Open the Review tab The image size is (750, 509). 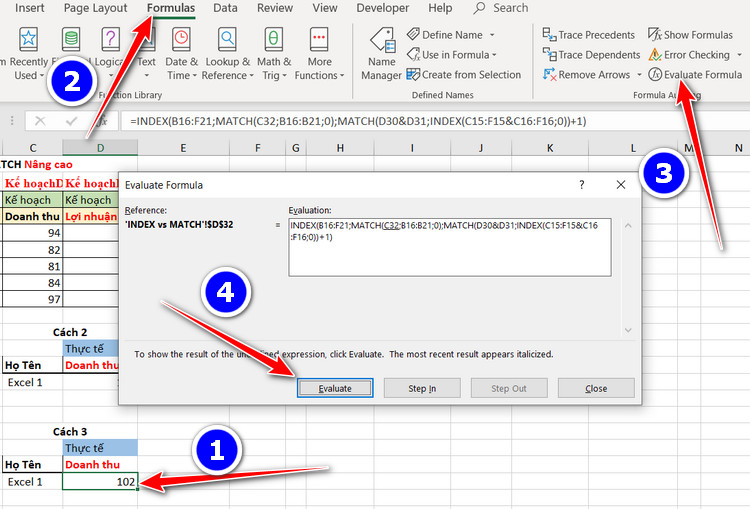click(275, 8)
